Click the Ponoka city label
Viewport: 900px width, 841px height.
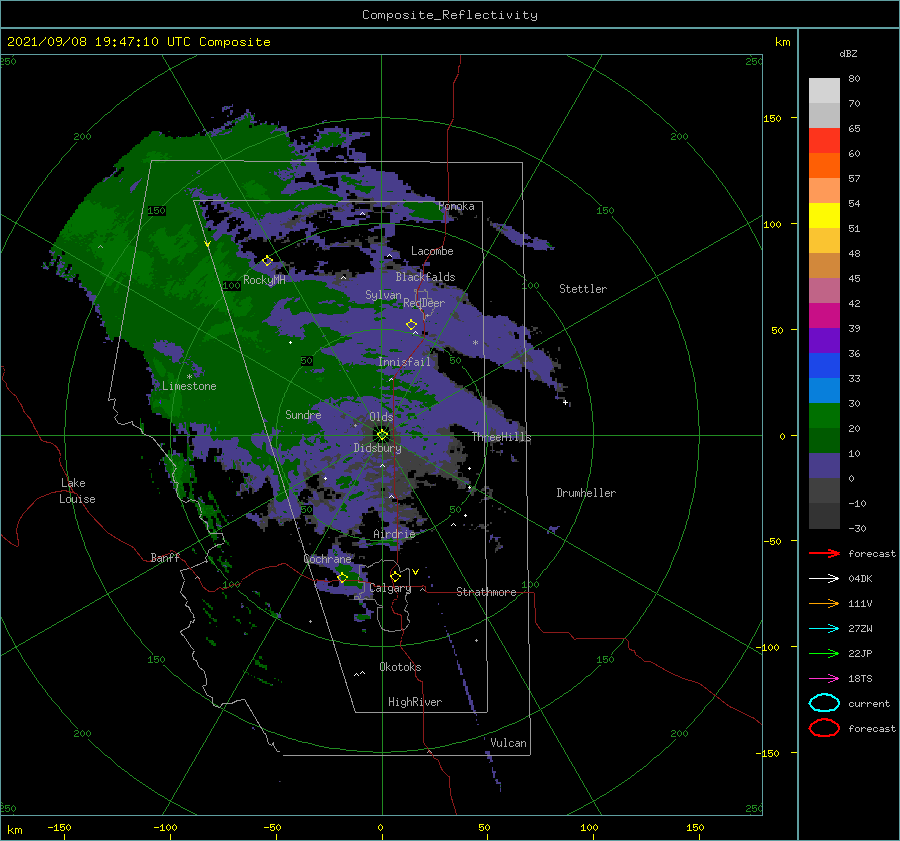[456, 206]
